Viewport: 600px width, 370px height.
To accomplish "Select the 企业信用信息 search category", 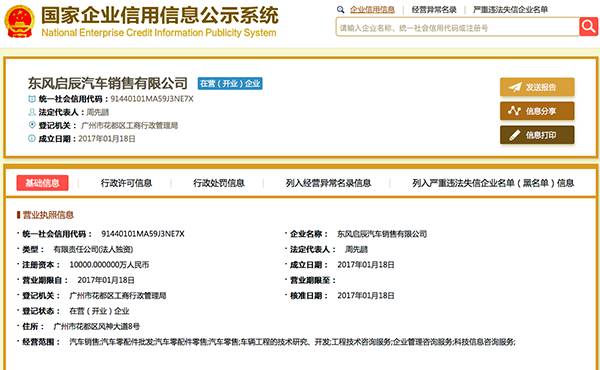I will point(372,10).
